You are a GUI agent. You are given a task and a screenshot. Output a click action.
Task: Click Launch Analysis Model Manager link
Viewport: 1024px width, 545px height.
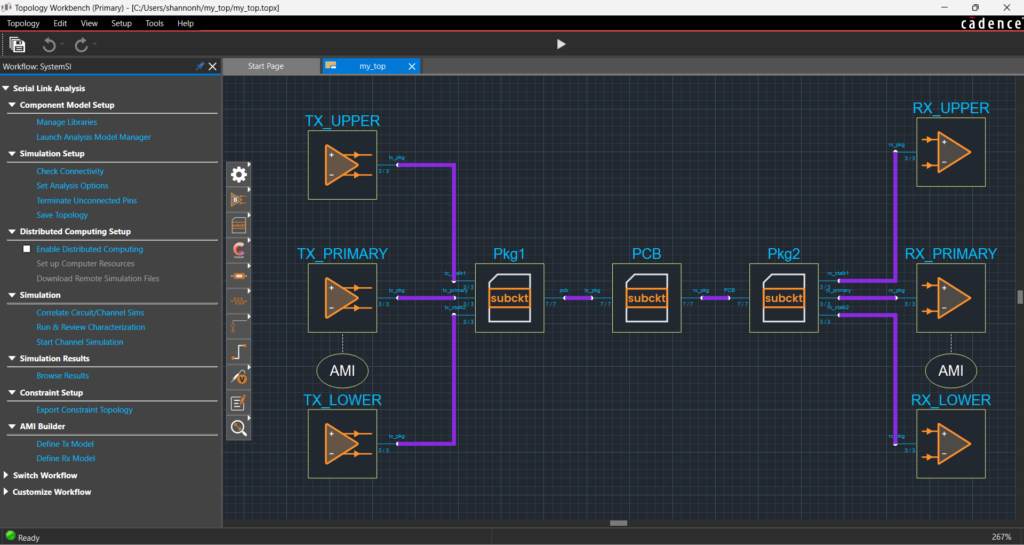click(93, 137)
